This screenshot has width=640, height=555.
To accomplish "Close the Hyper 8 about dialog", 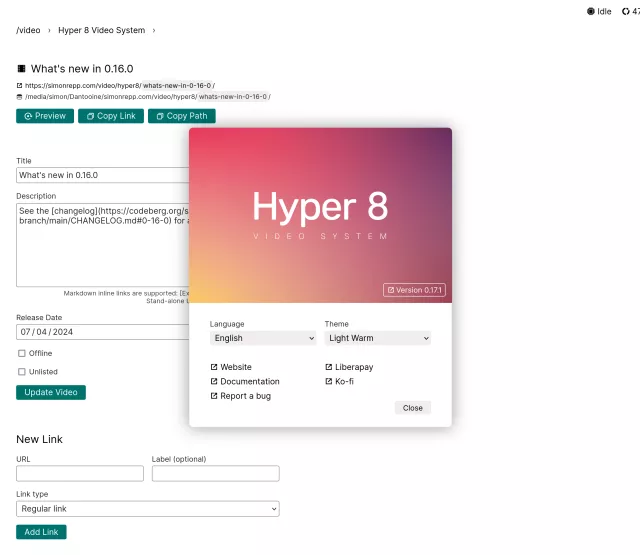I will click(x=412, y=408).
